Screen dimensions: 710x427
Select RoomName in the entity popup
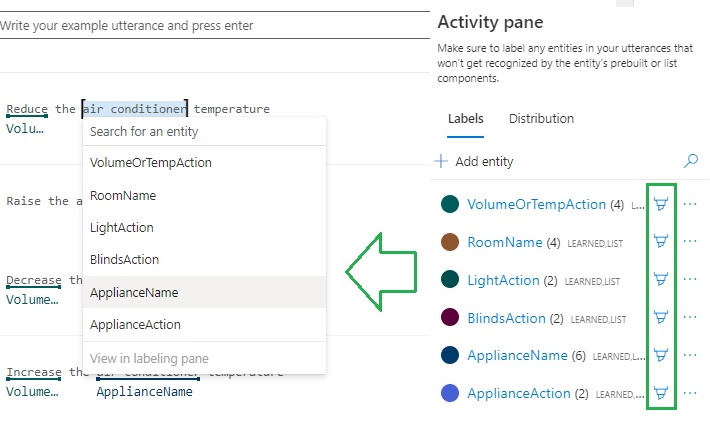click(x=122, y=195)
